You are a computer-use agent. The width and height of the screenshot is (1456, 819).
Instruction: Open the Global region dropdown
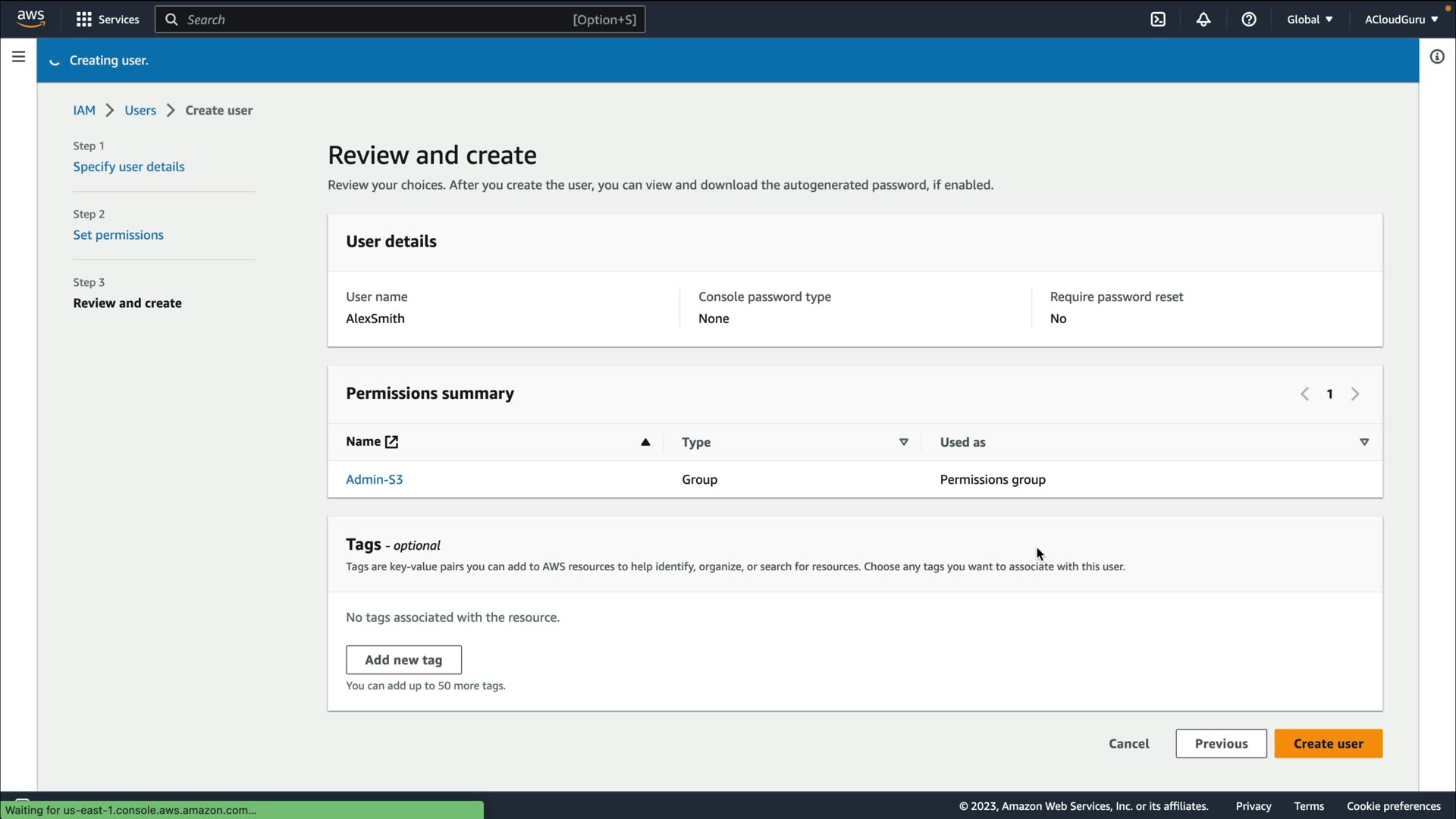coord(1310,20)
